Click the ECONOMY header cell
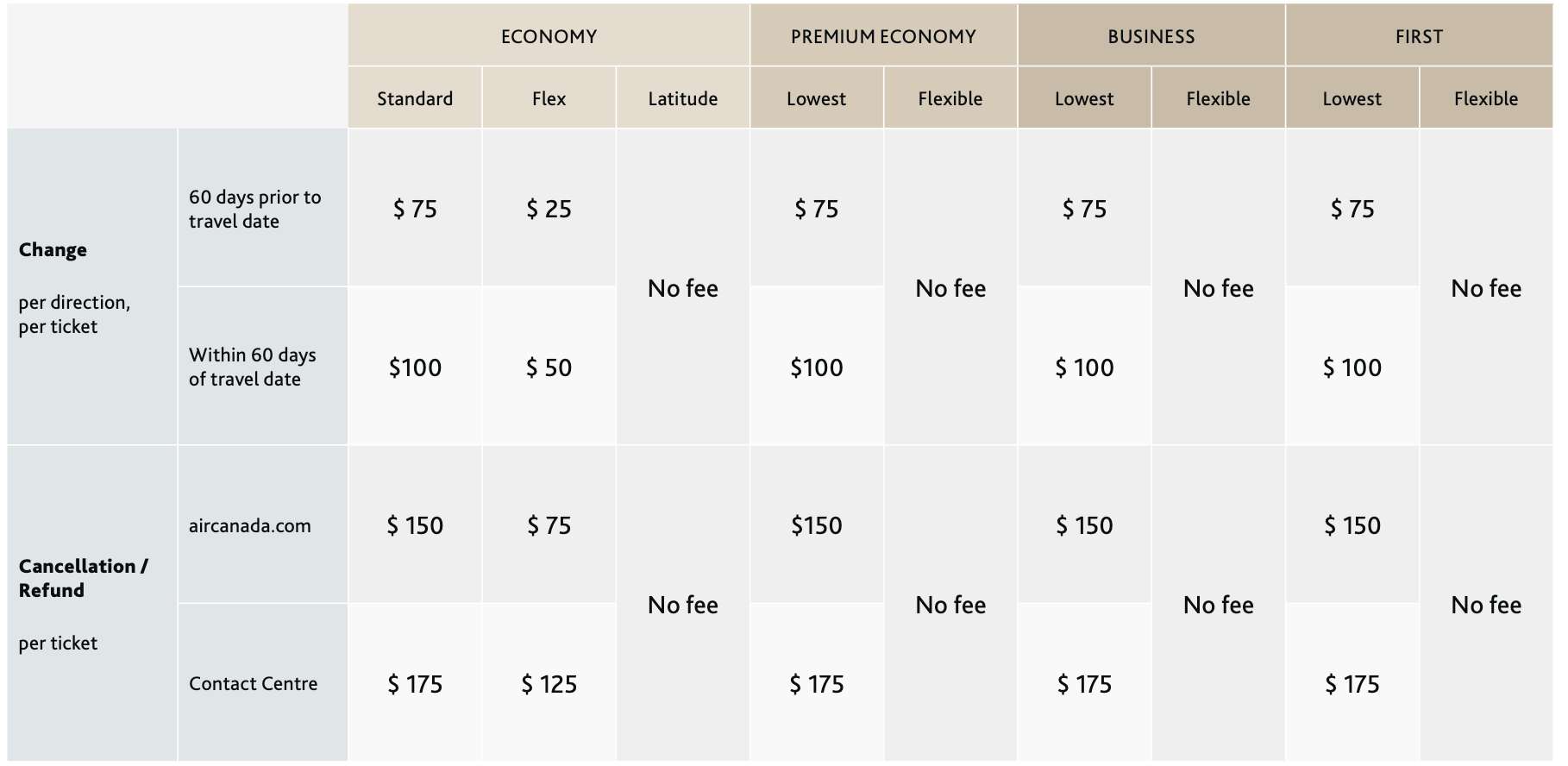Screen dimensions: 1568x766 pos(549,36)
